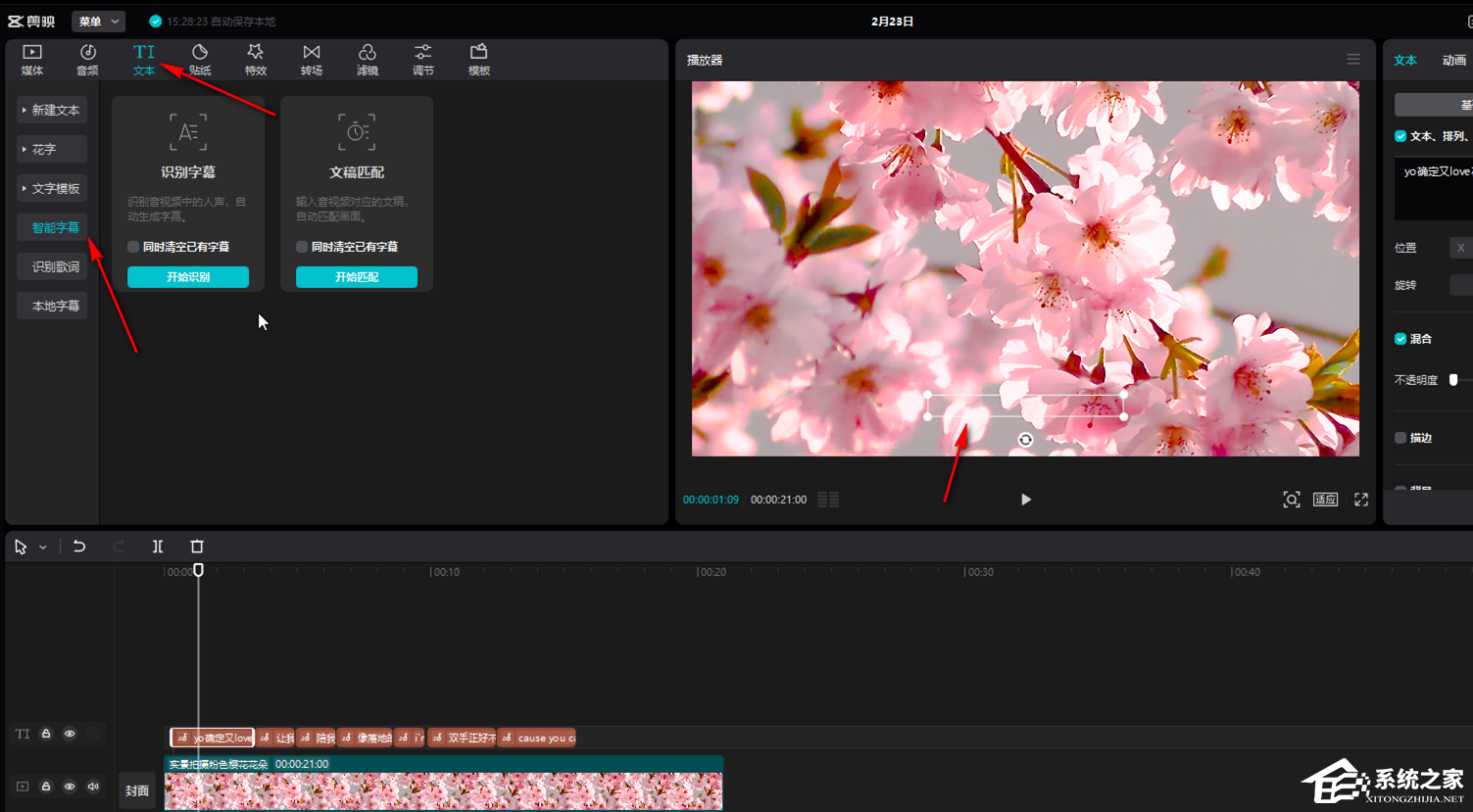Enter fullscreen preview in the player
This screenshot has width=1473, height=812.
point(1361,500)
